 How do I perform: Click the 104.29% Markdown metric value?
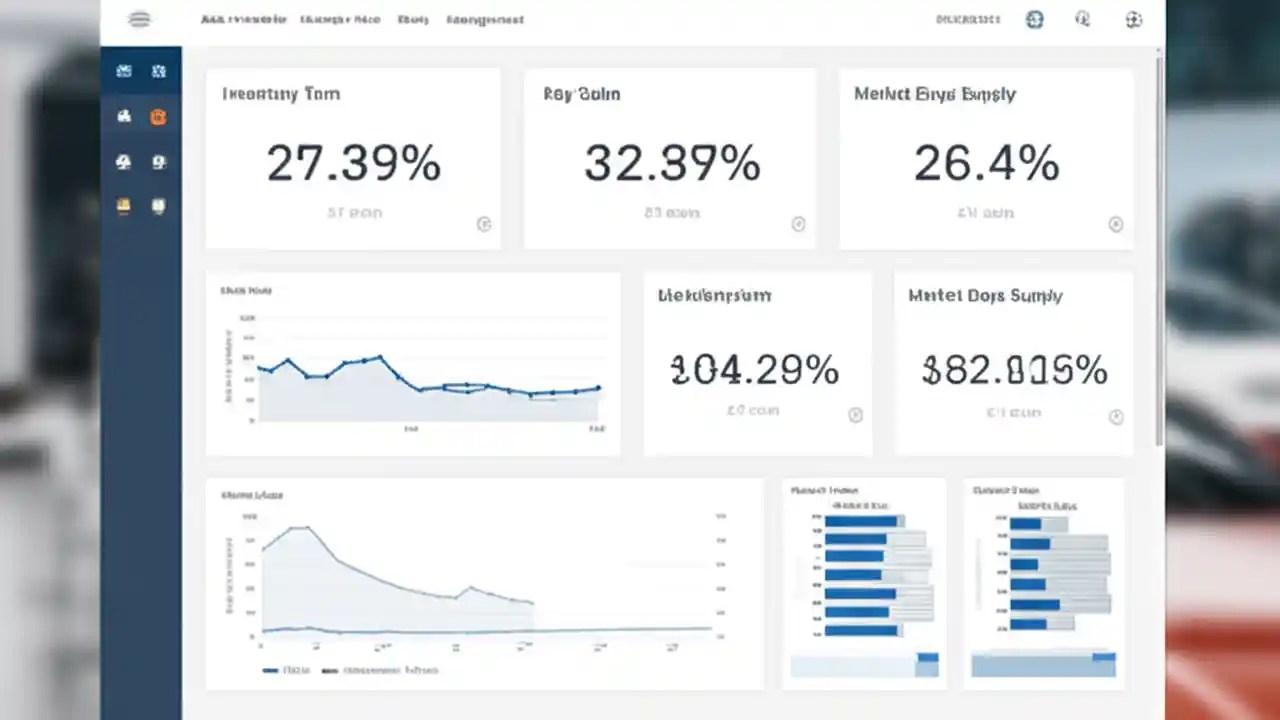[754, 370]
